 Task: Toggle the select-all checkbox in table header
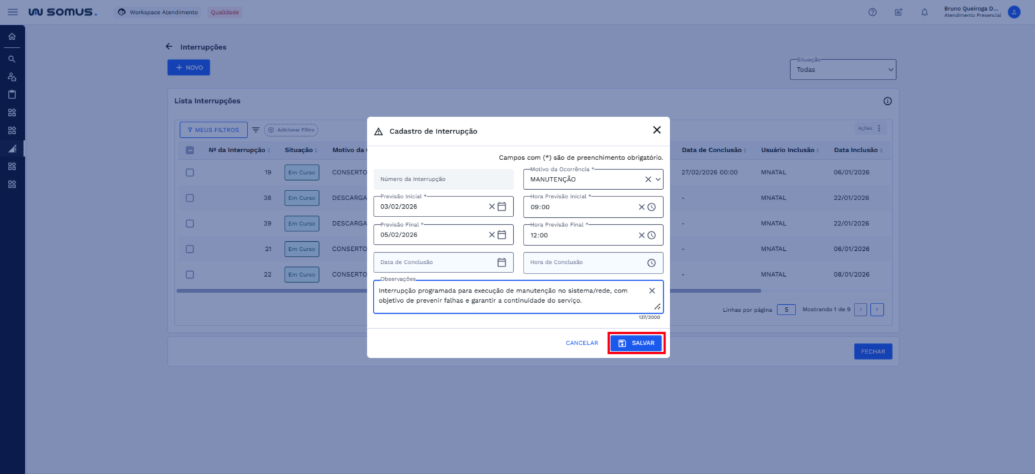190,150
